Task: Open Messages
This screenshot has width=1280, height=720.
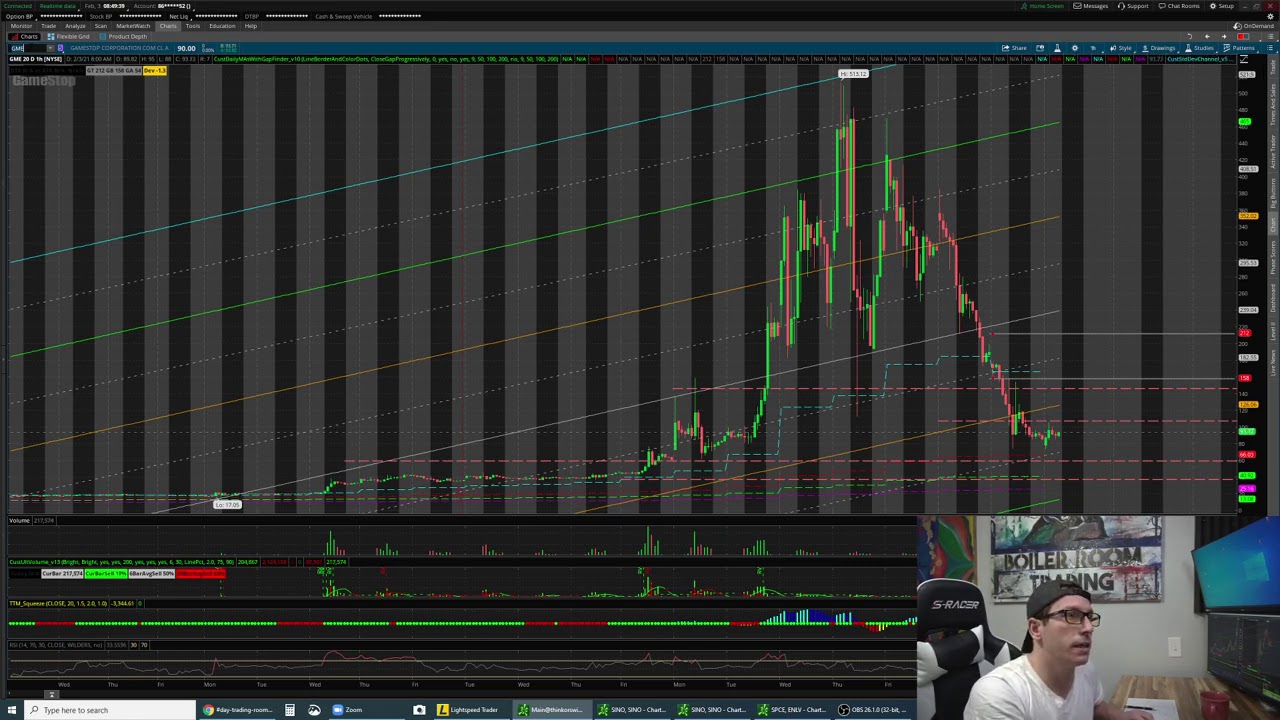Action: (x=1090, y=6)
